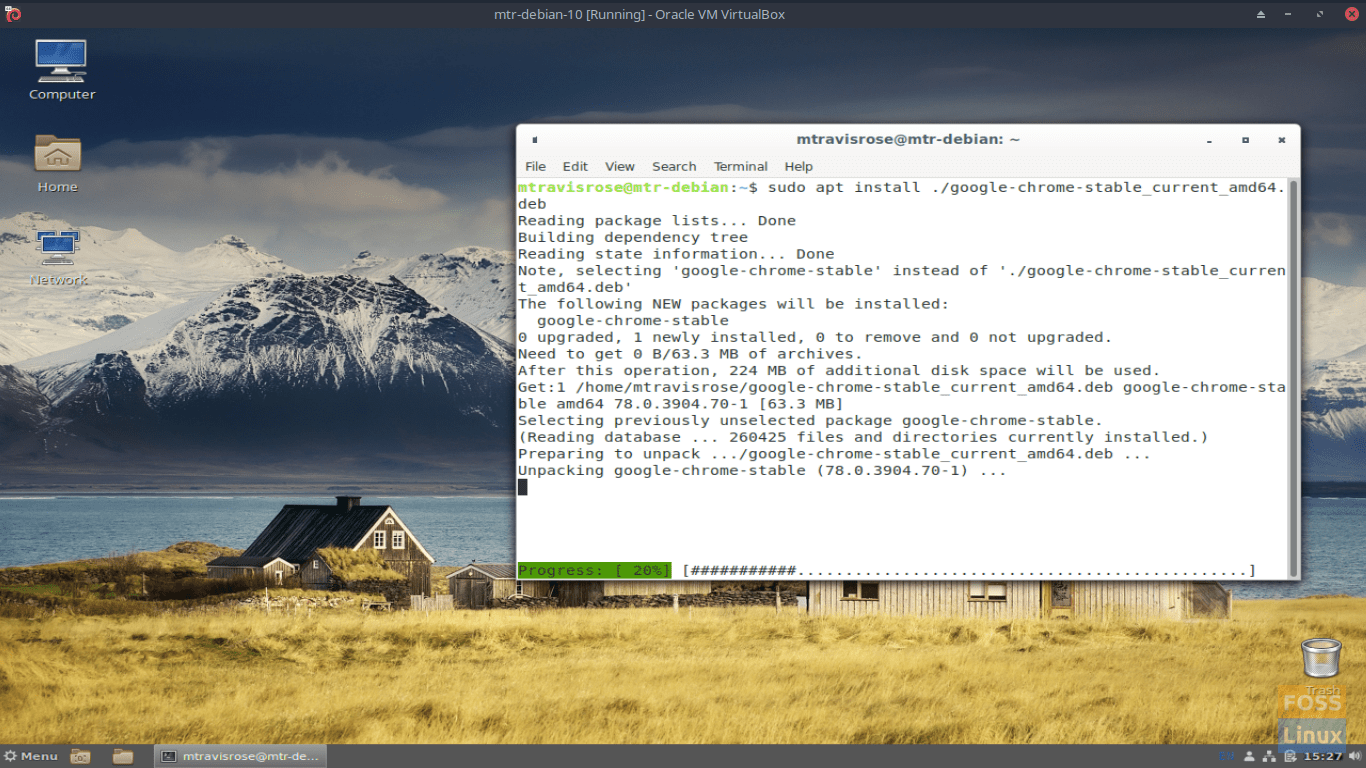The image size is (1366, 768).
Task: Click the "Reading state information... Done" line
Action: [x=676, y=254]
